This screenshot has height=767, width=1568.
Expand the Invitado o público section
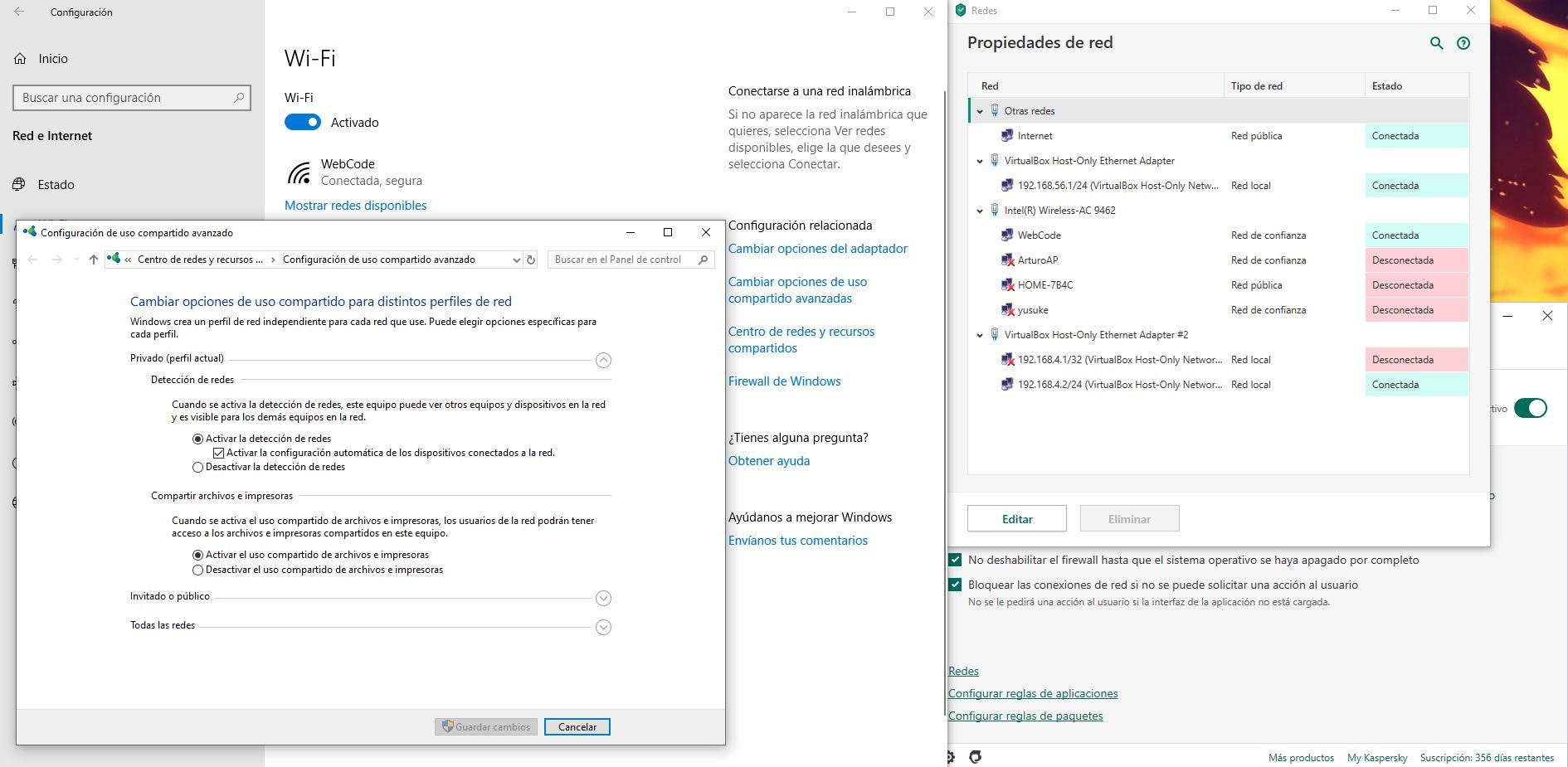click(604, 598)
